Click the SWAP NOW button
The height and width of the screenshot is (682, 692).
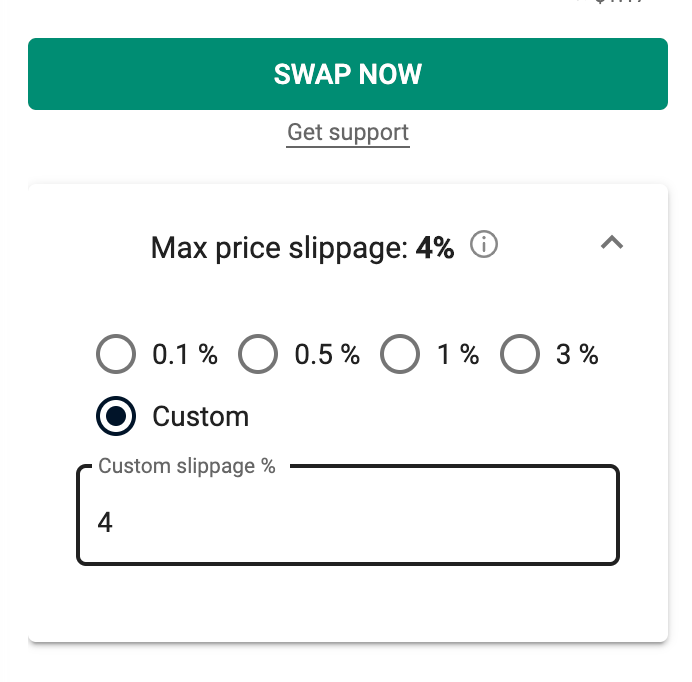[348, 74]
